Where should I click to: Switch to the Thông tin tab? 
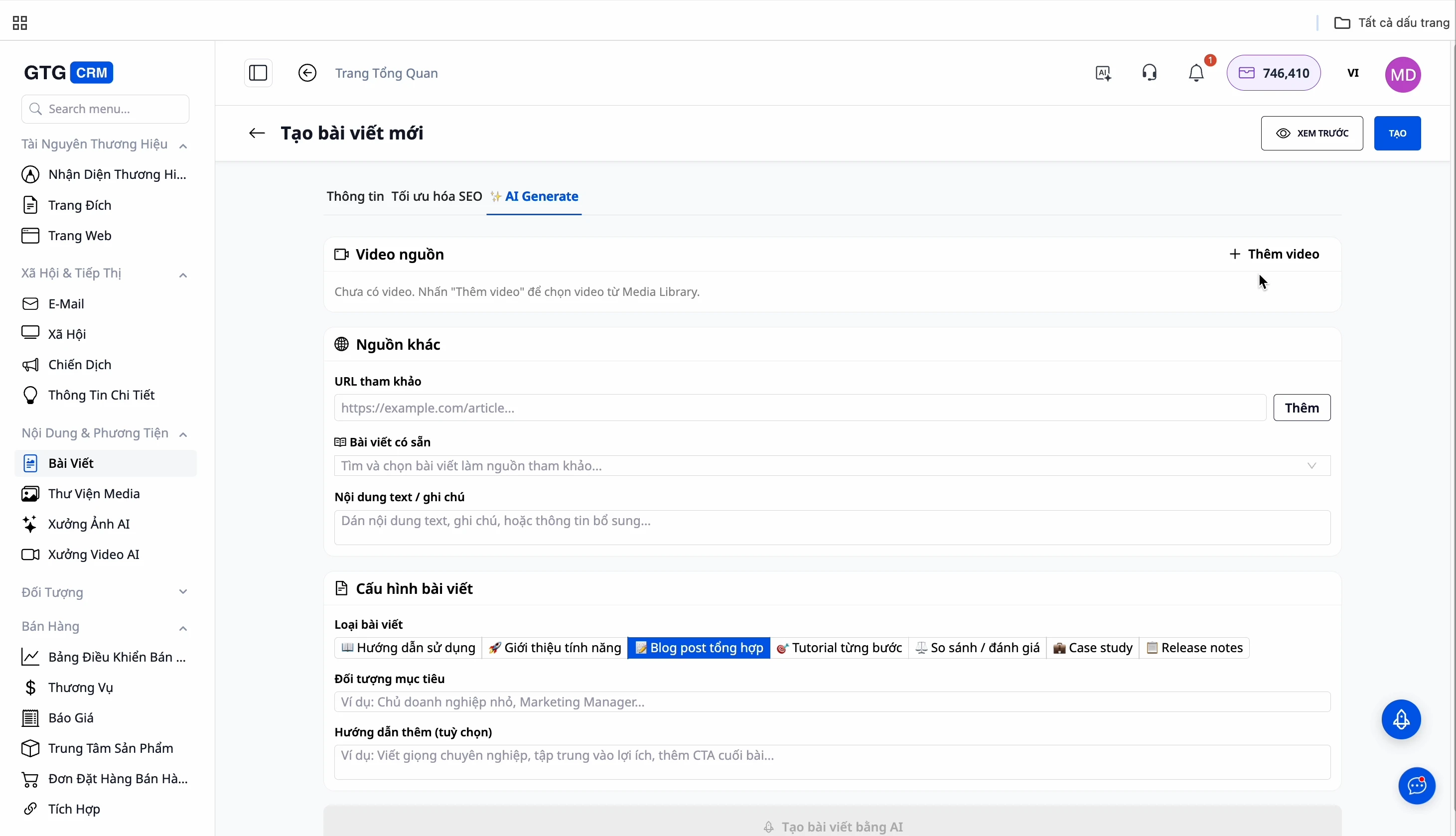coord(355,196)
